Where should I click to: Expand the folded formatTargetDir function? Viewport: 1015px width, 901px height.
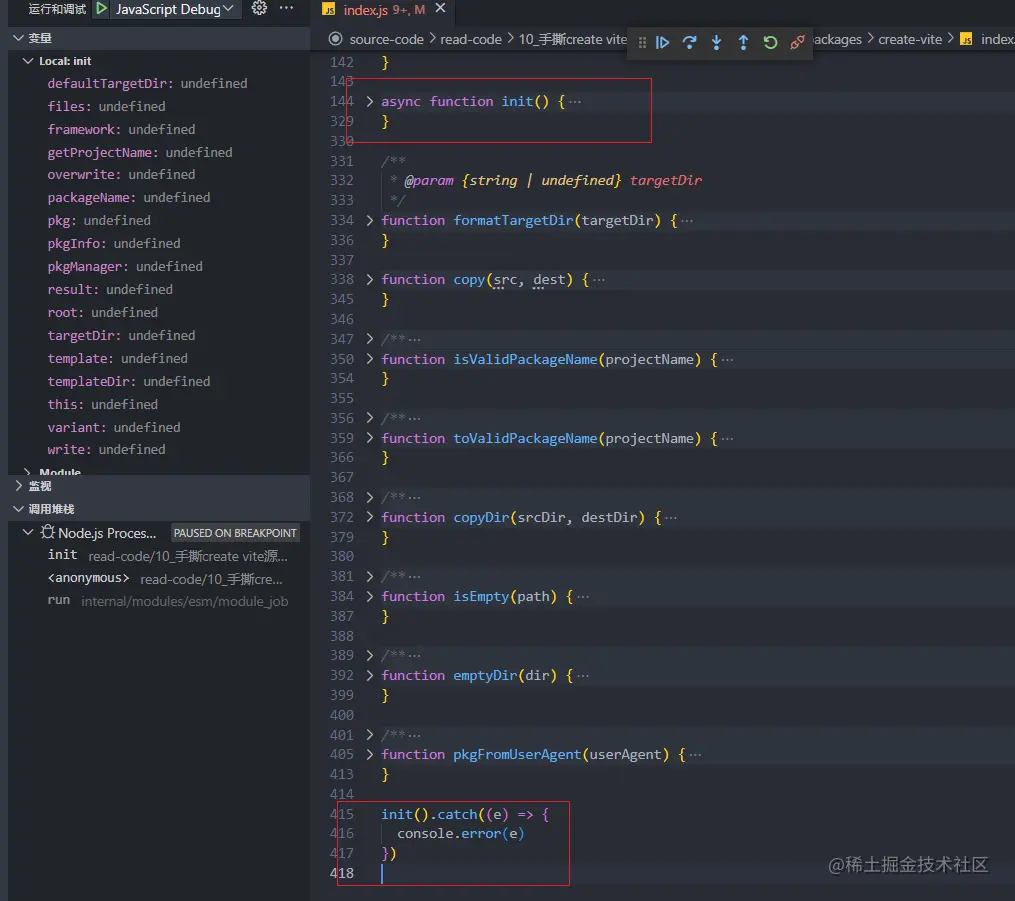pyautogui.click(x=370, y=221)
